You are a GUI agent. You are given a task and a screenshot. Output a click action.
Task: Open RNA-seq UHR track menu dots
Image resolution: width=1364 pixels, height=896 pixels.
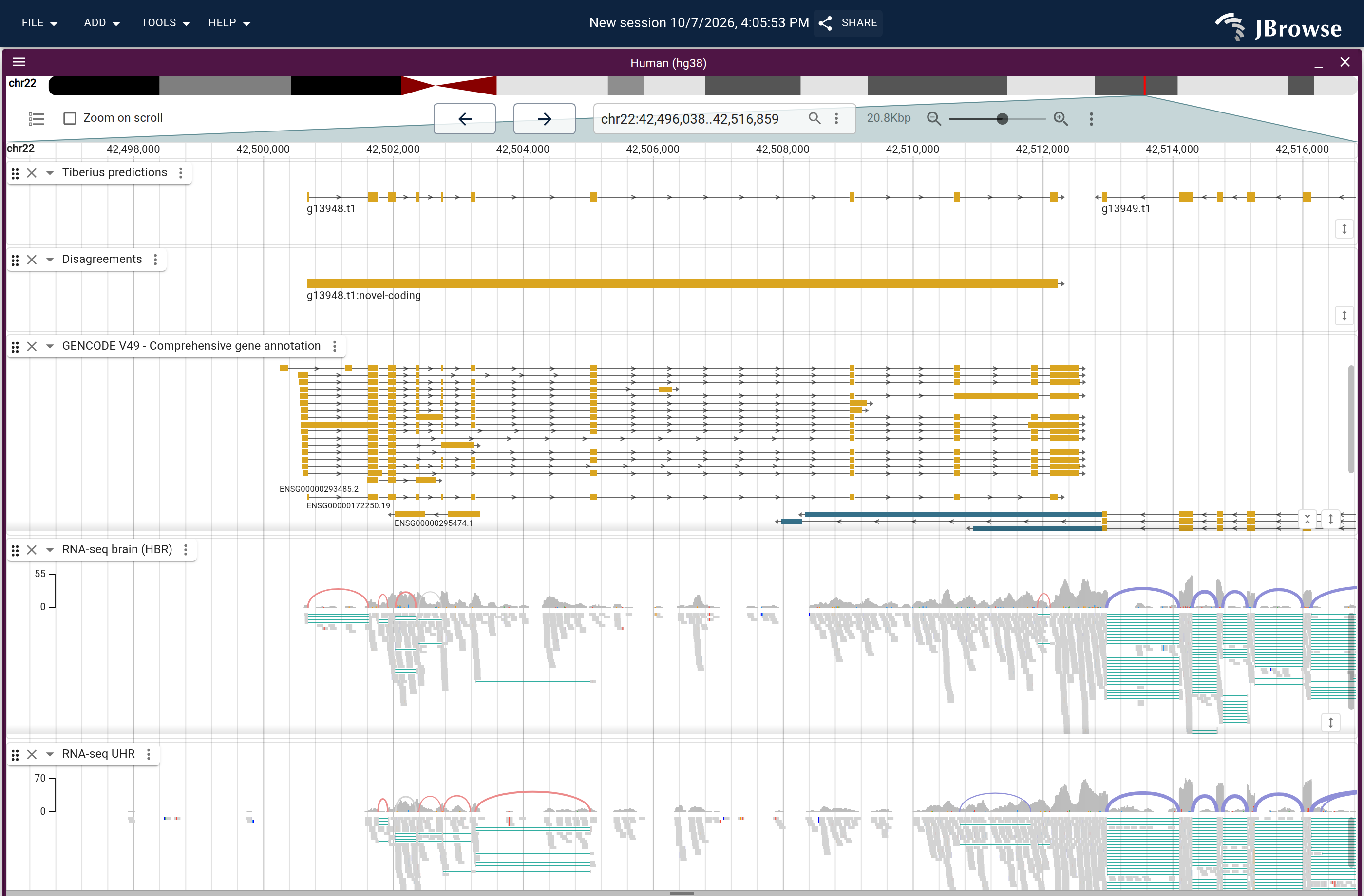[149, 754]
